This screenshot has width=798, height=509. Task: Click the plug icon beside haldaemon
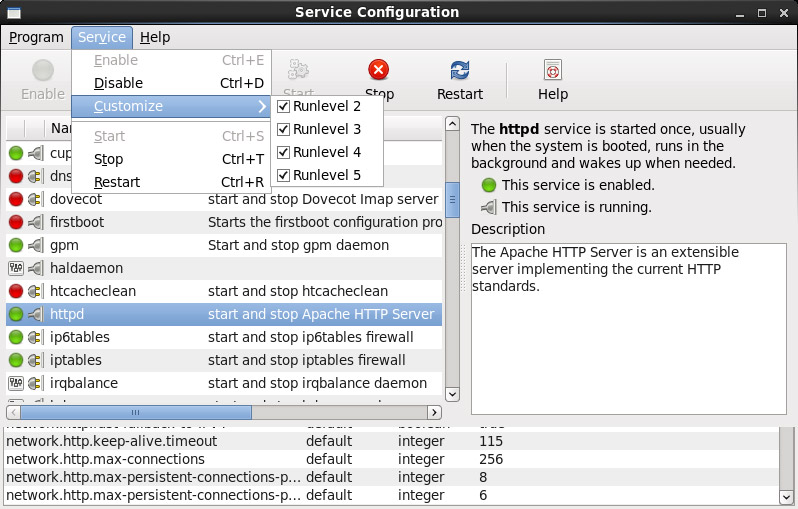pos(35,268)
